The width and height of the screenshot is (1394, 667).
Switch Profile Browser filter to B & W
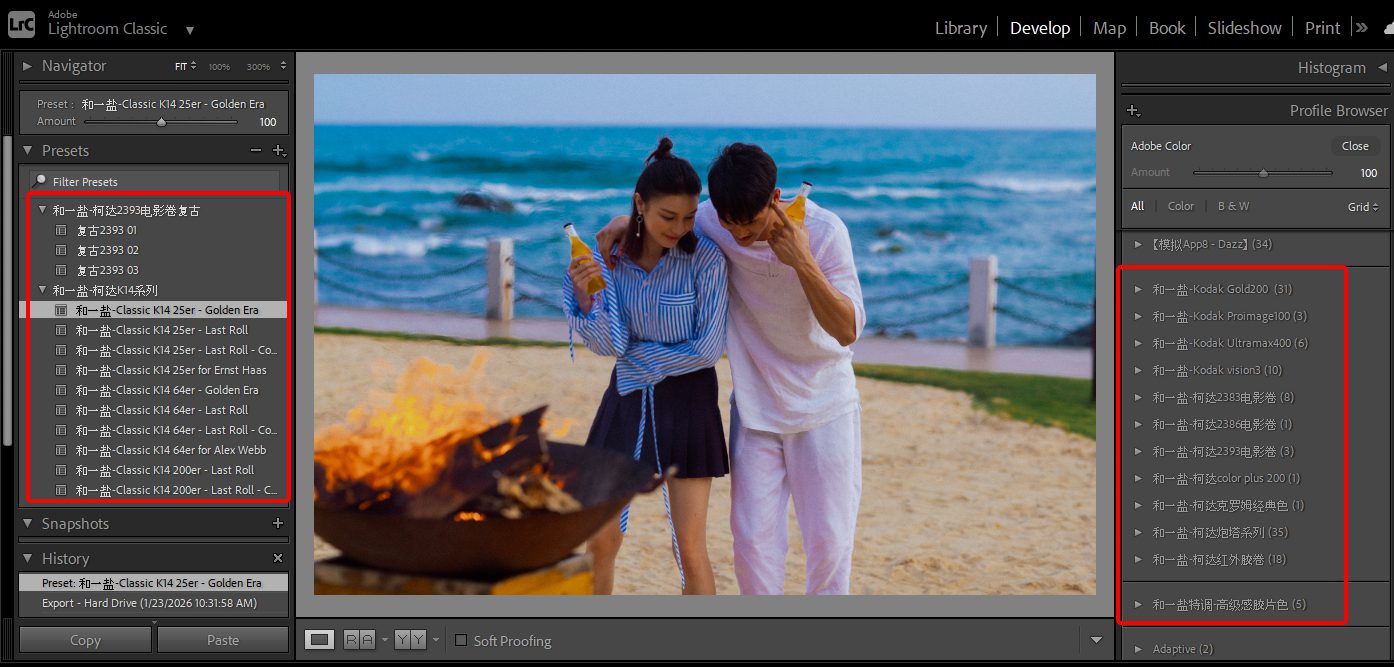click(1233, 206)
